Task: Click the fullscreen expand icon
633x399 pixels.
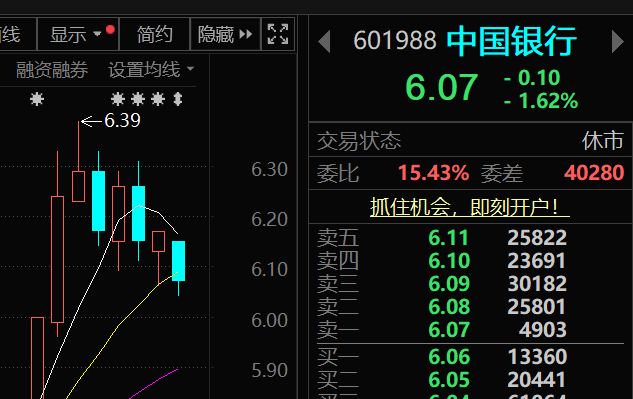Action: pos(278,34)
